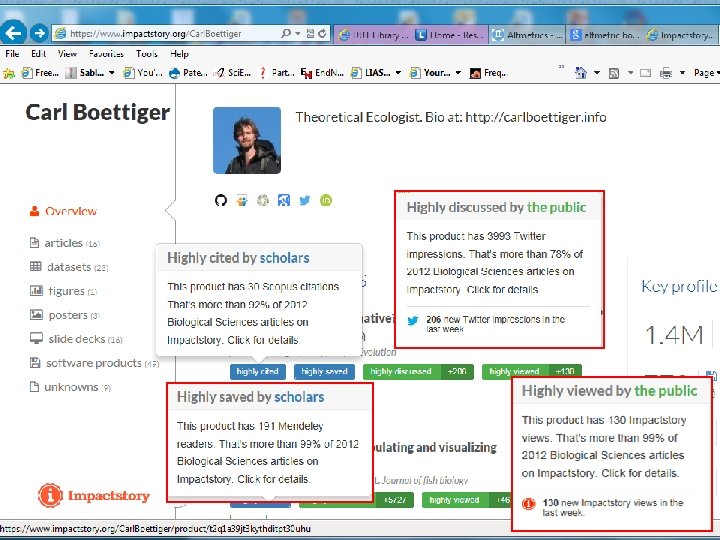Click the add-to-favorites star icon
This screenshot has height=540, width=720.
tap(9, 73)
